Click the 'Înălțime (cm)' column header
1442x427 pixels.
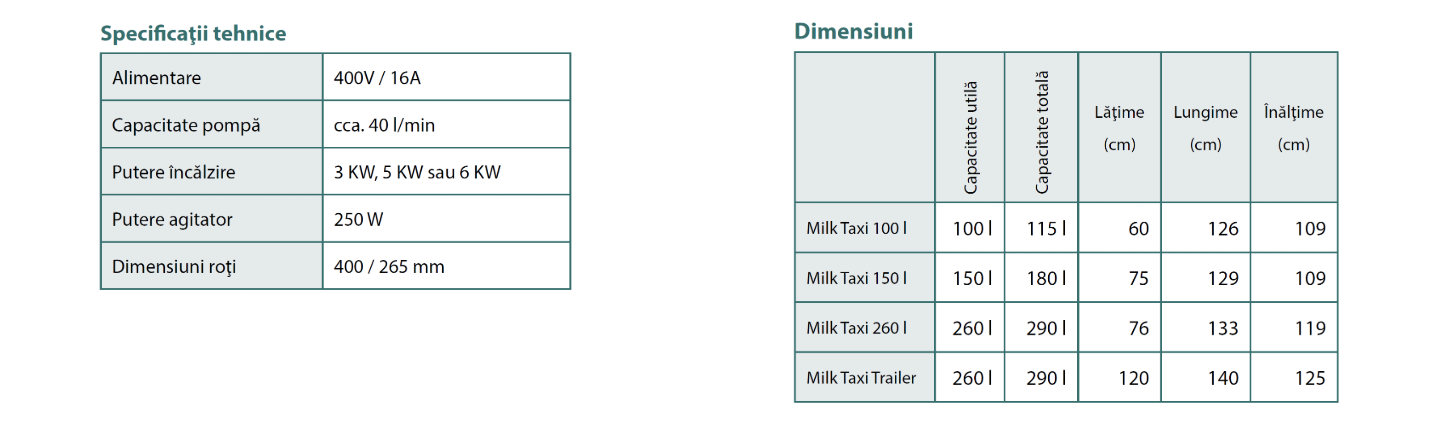(1294, 128)
